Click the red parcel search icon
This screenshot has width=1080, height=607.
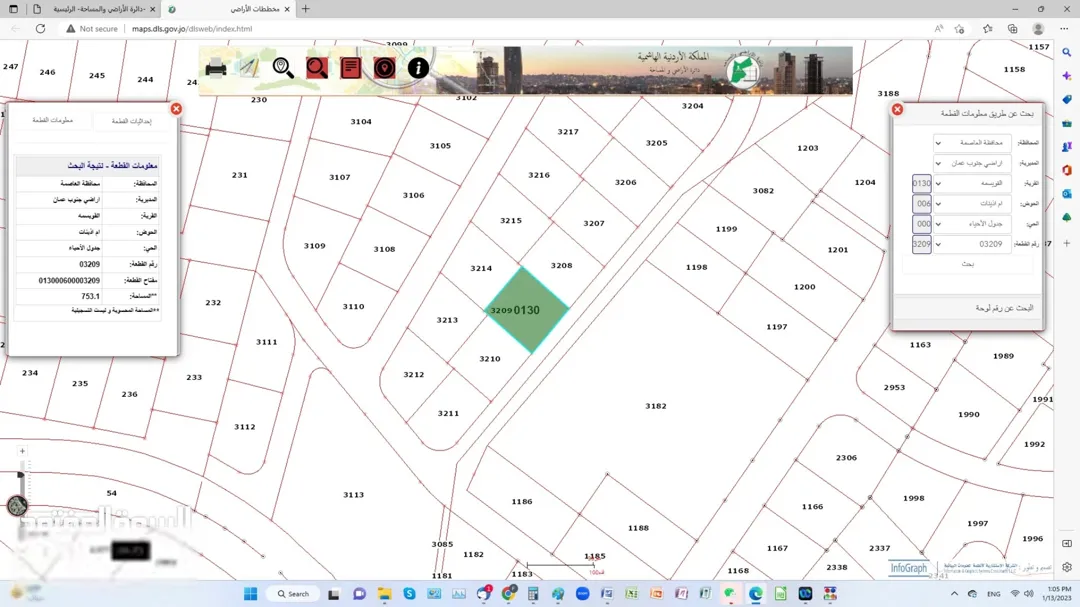317,68
